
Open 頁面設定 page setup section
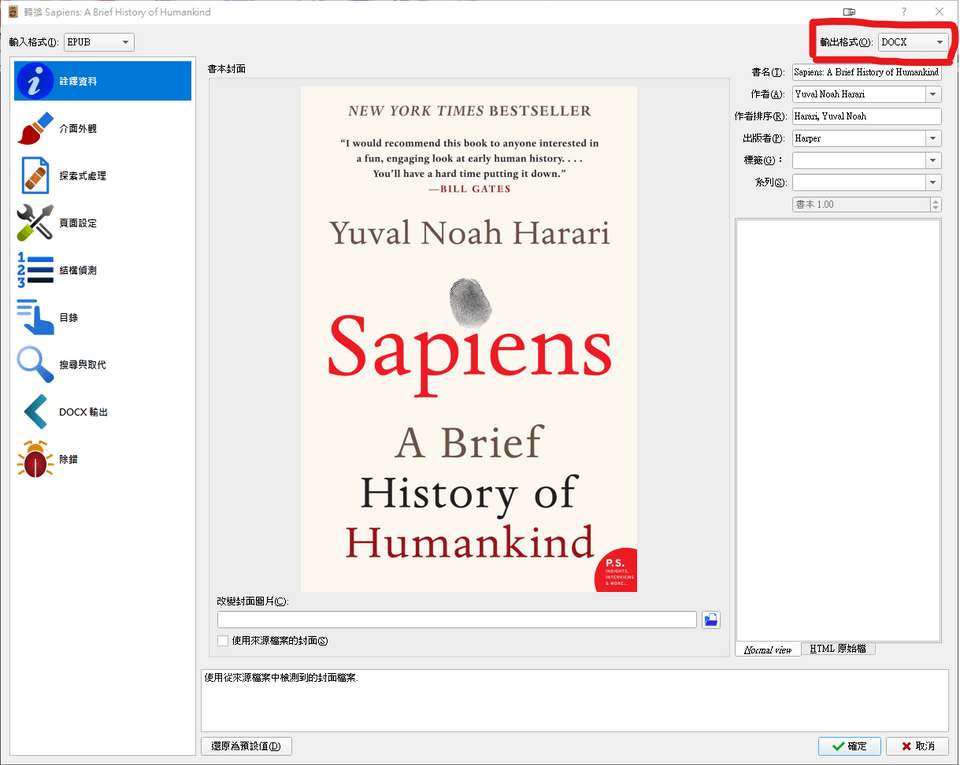click(36, 223)
